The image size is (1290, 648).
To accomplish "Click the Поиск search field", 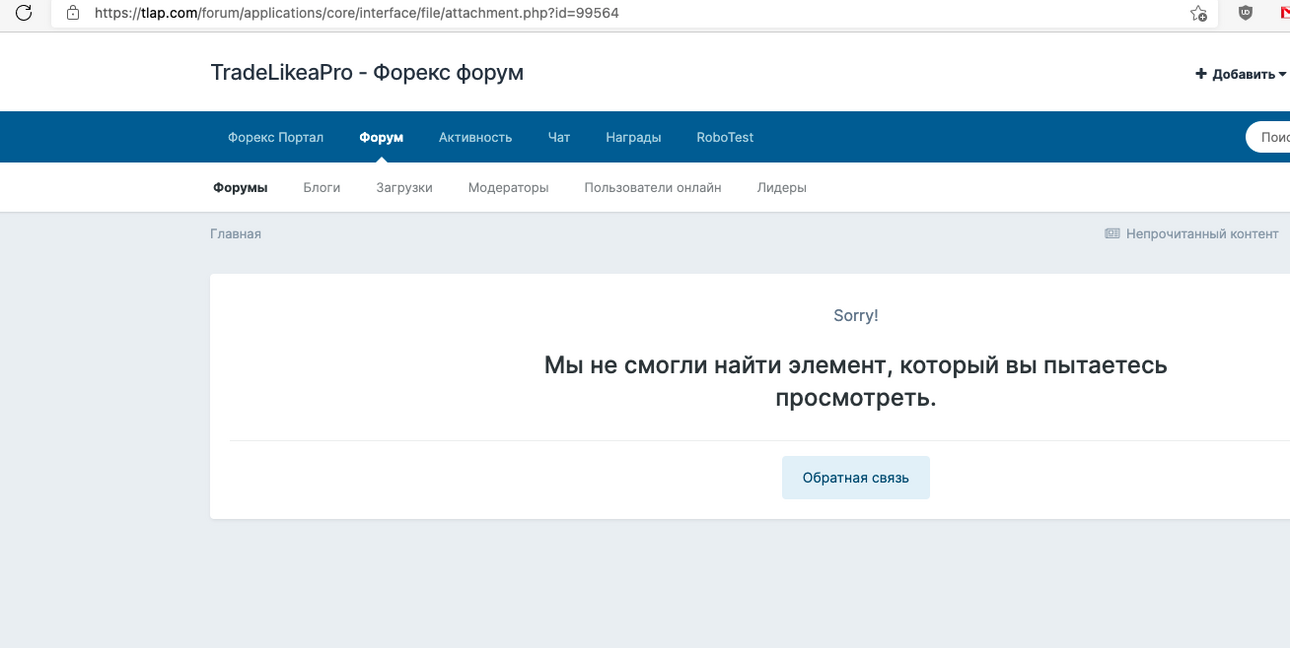I will [1268, 137].
